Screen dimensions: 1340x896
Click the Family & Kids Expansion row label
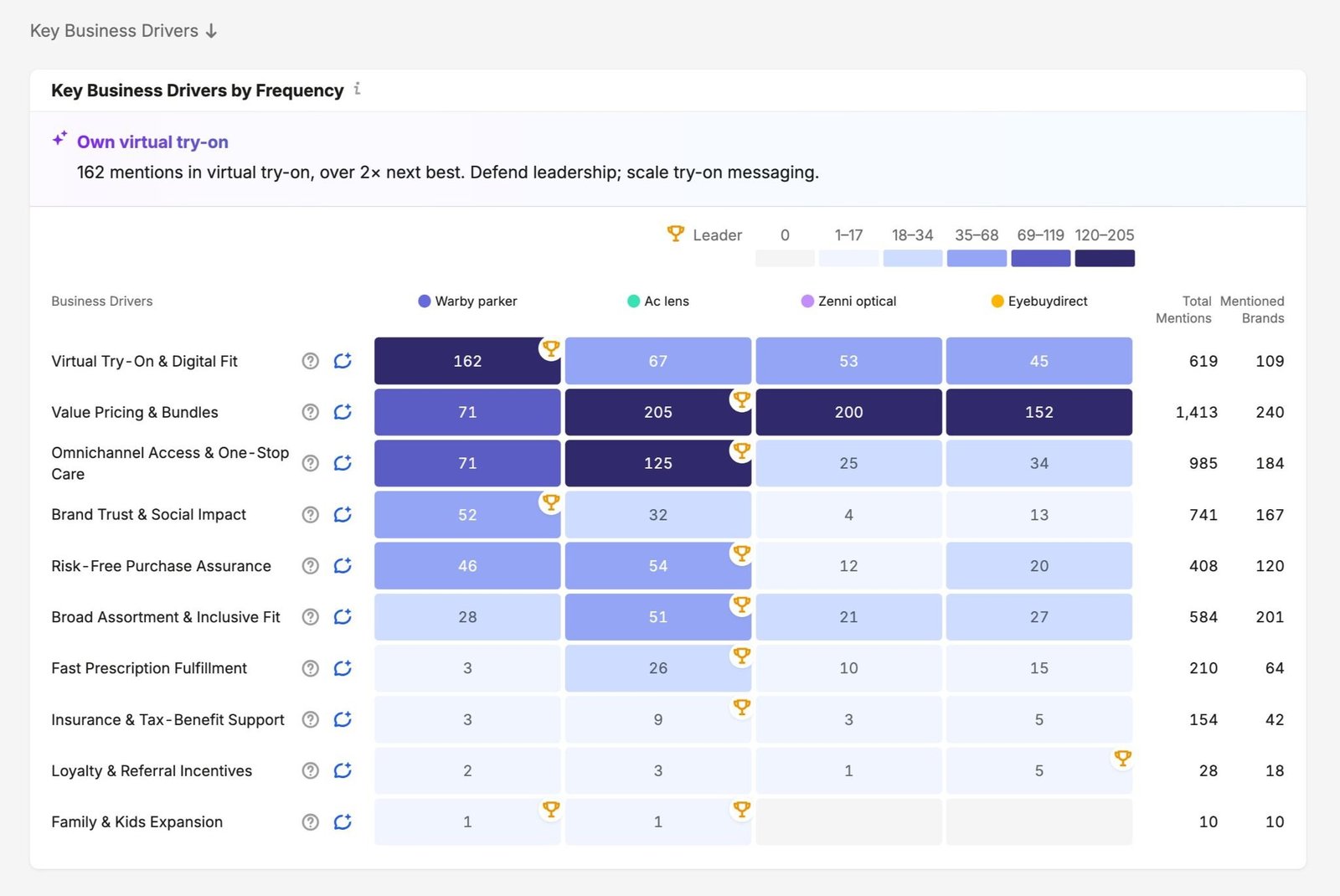(137, 821)
